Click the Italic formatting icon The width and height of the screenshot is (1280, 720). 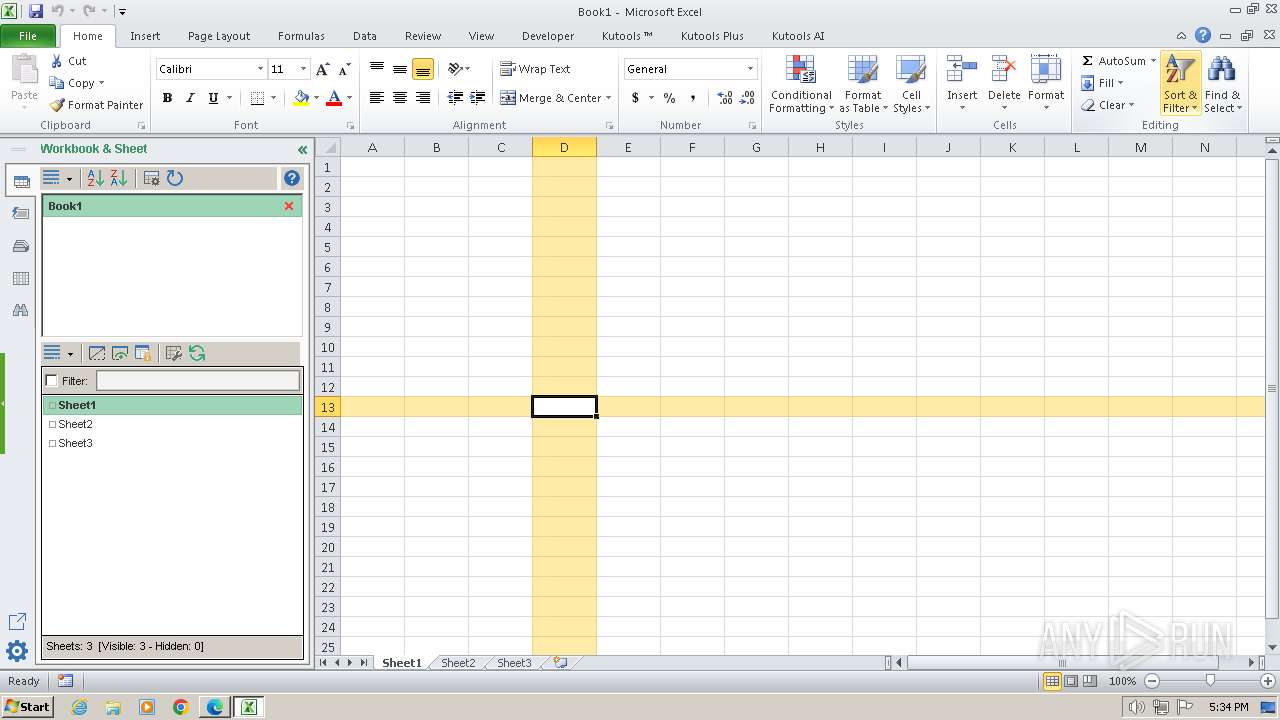pos(190,98)
